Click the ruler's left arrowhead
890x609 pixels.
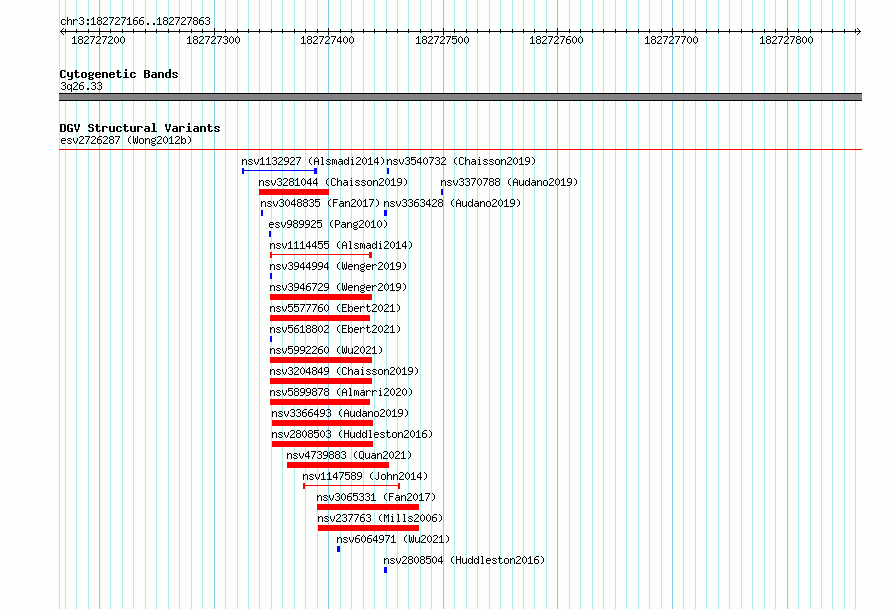[x=62, y=31]
